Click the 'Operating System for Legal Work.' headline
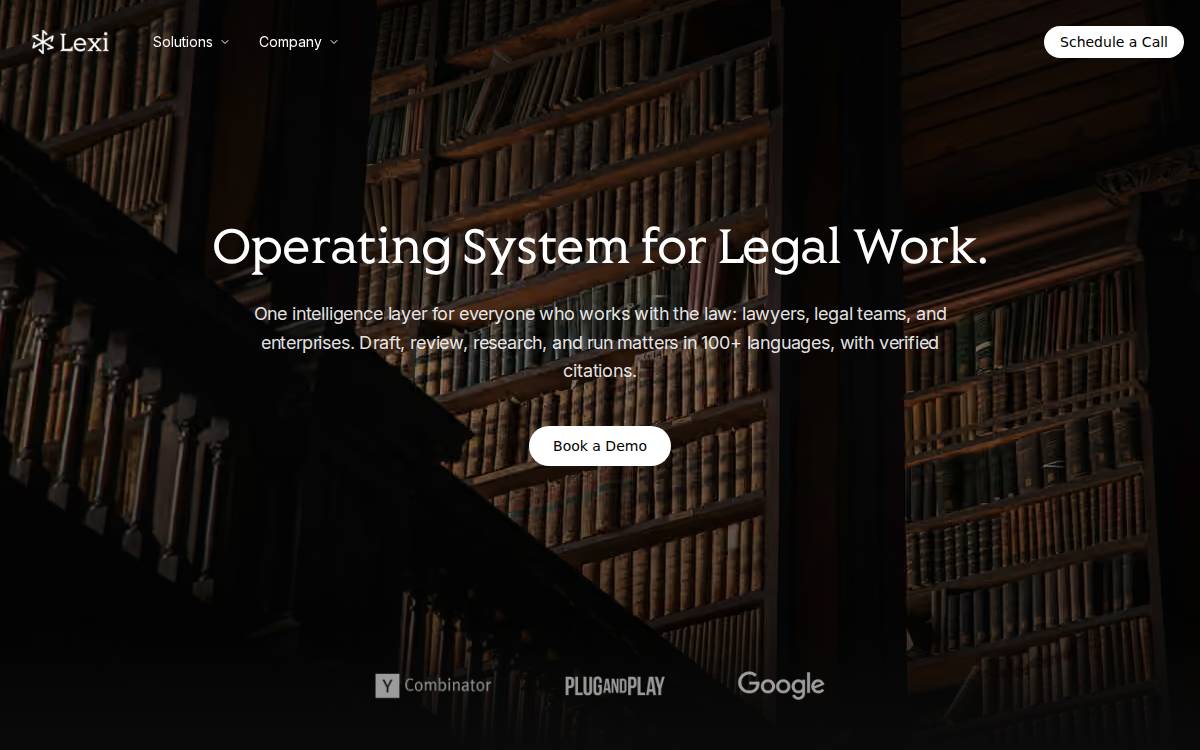 [600, 247]
